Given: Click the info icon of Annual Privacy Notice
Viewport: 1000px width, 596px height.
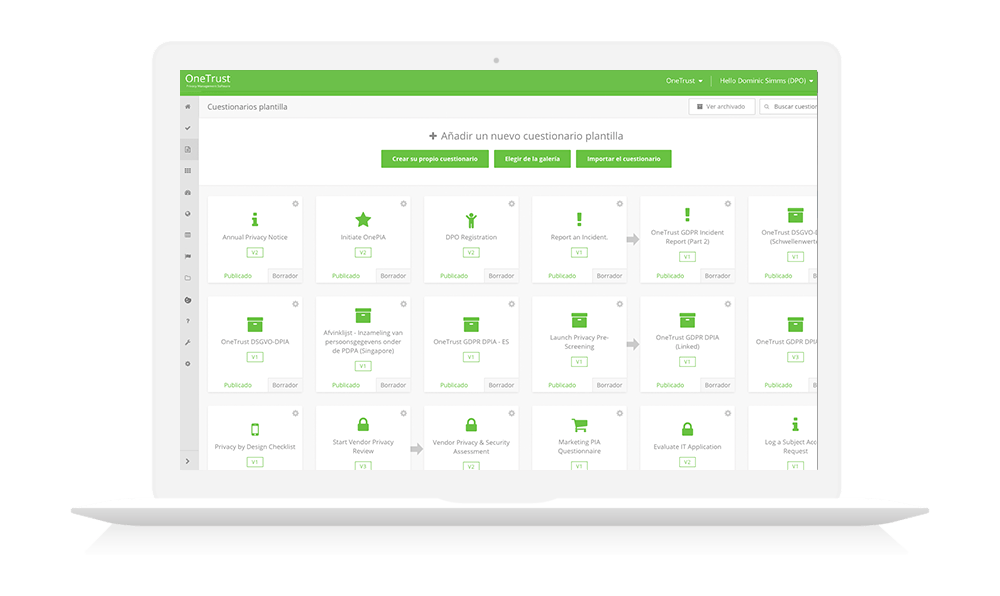Looking at the screenshot, I should point(255,220).
